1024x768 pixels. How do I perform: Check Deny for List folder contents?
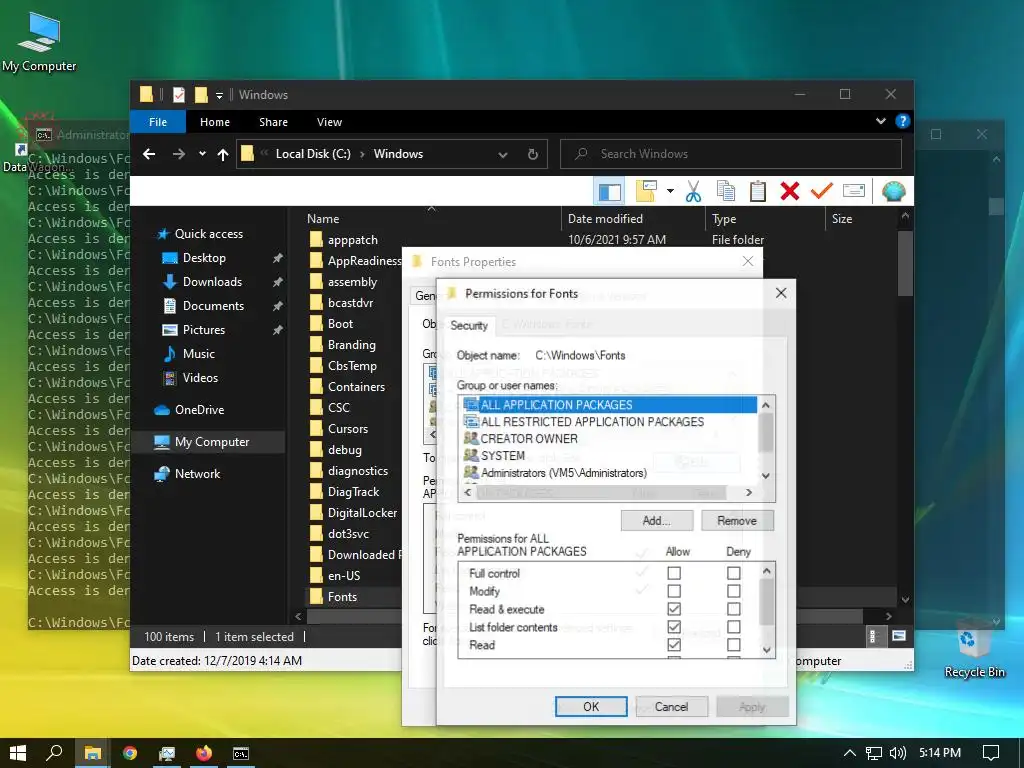tap(733, 627)
